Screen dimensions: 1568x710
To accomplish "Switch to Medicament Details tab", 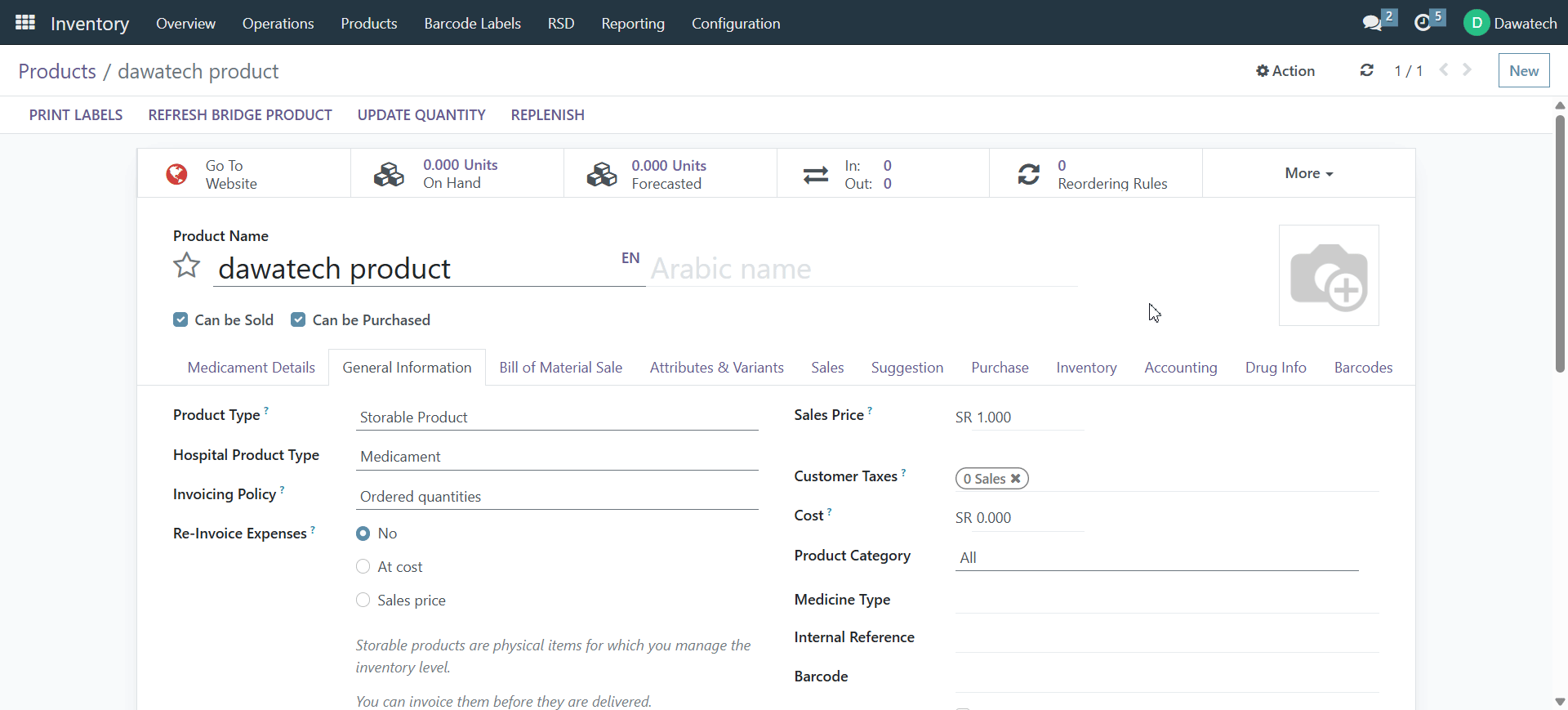I will [251, 368].
